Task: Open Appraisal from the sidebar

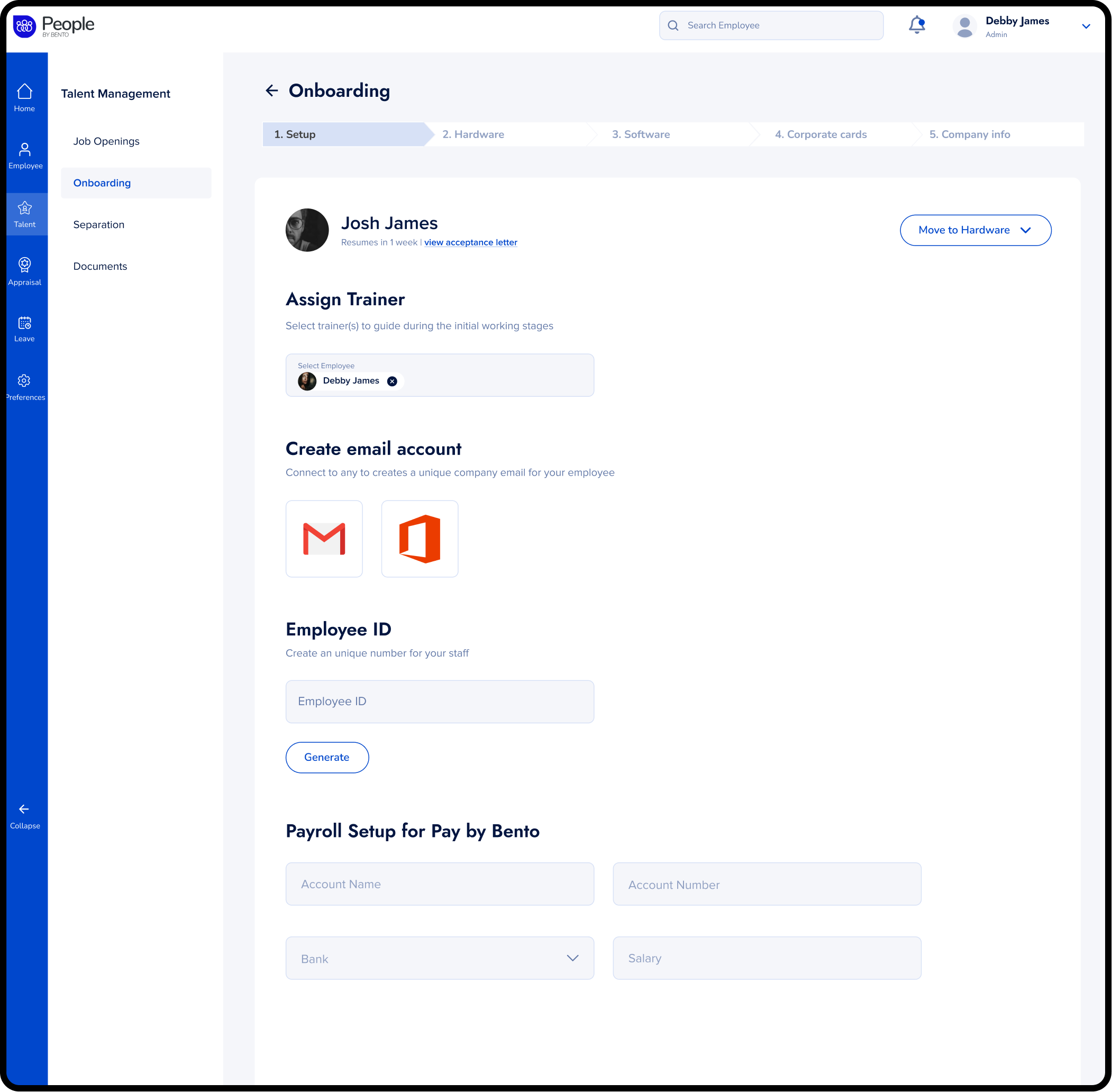Action: pos(25,265)
